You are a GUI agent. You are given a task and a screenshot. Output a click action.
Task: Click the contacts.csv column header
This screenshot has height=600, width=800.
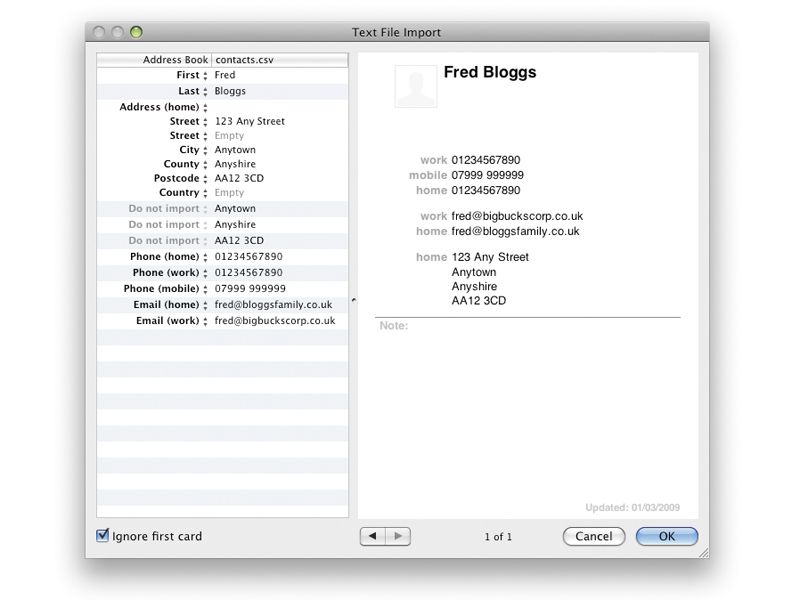278,59
